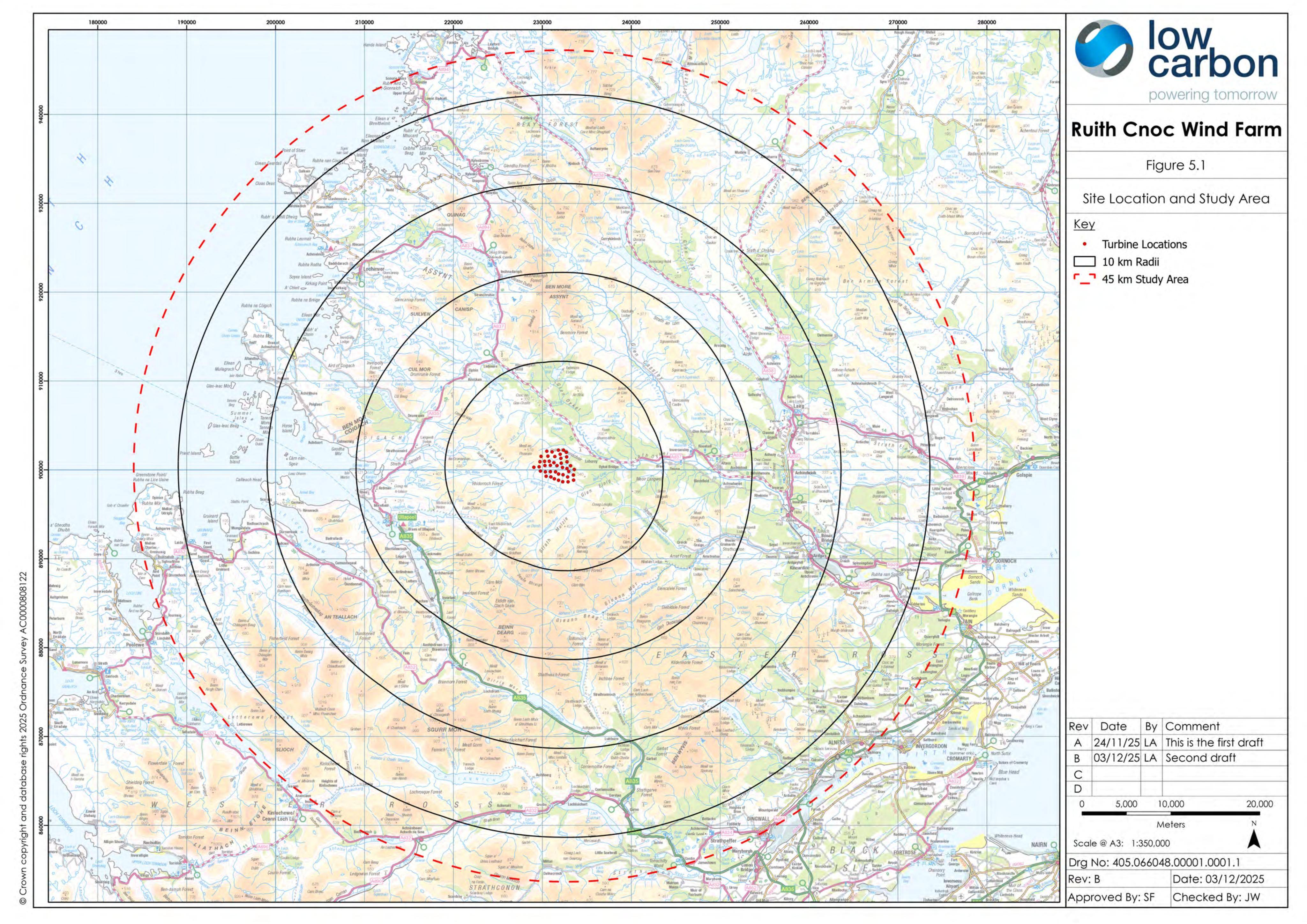Click the '230000' easting grid label

pyautogui.click(x=542, y=22)
